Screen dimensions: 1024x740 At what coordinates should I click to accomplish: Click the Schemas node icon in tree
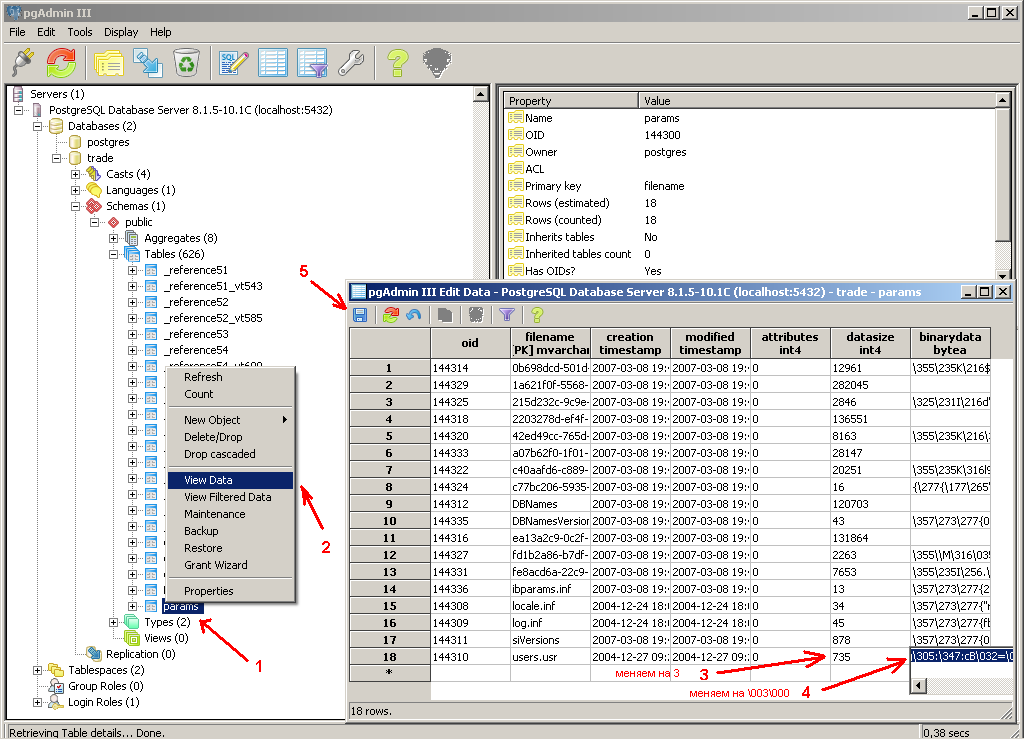point(94,206)
